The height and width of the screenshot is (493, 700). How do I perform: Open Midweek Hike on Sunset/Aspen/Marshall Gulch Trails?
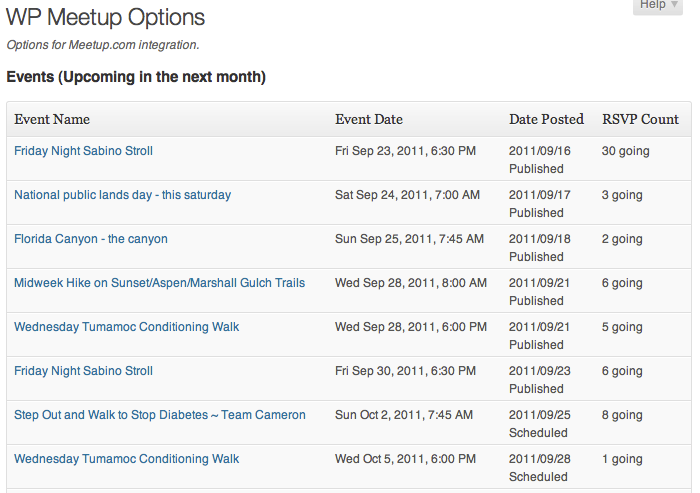pyautogui.click(x=159, y=283)
